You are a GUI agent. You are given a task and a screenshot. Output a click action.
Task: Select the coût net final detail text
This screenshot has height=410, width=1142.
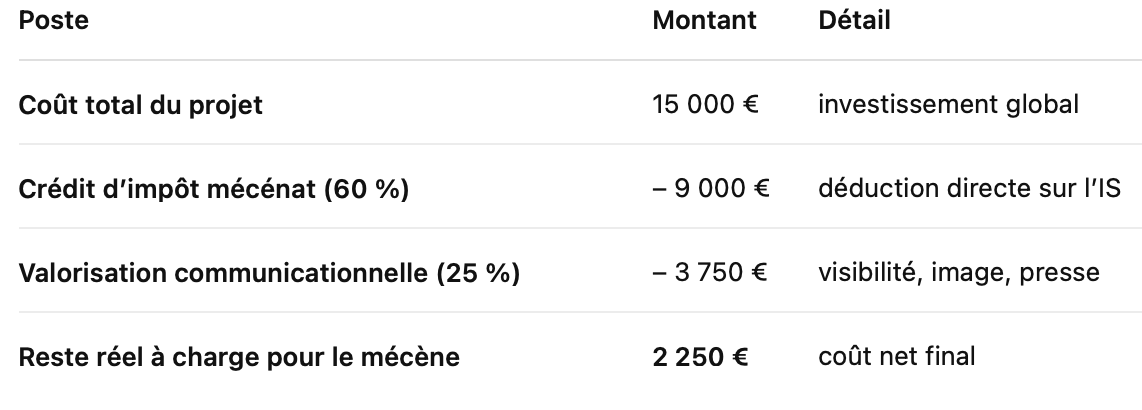click(896, 356)
